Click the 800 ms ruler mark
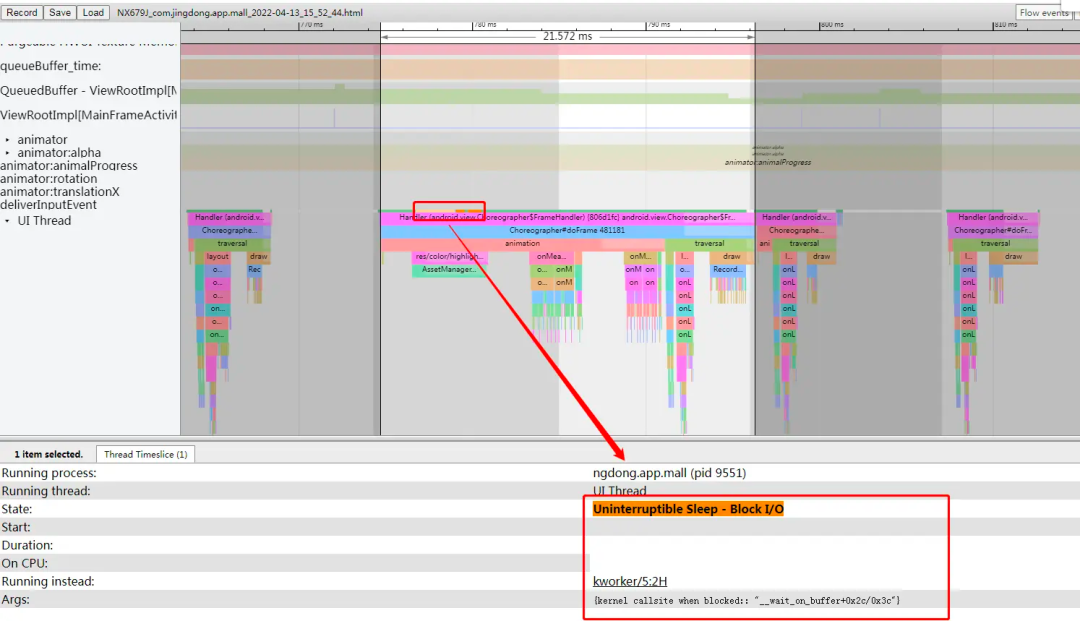1080x621 pixels. click(832, 24)
